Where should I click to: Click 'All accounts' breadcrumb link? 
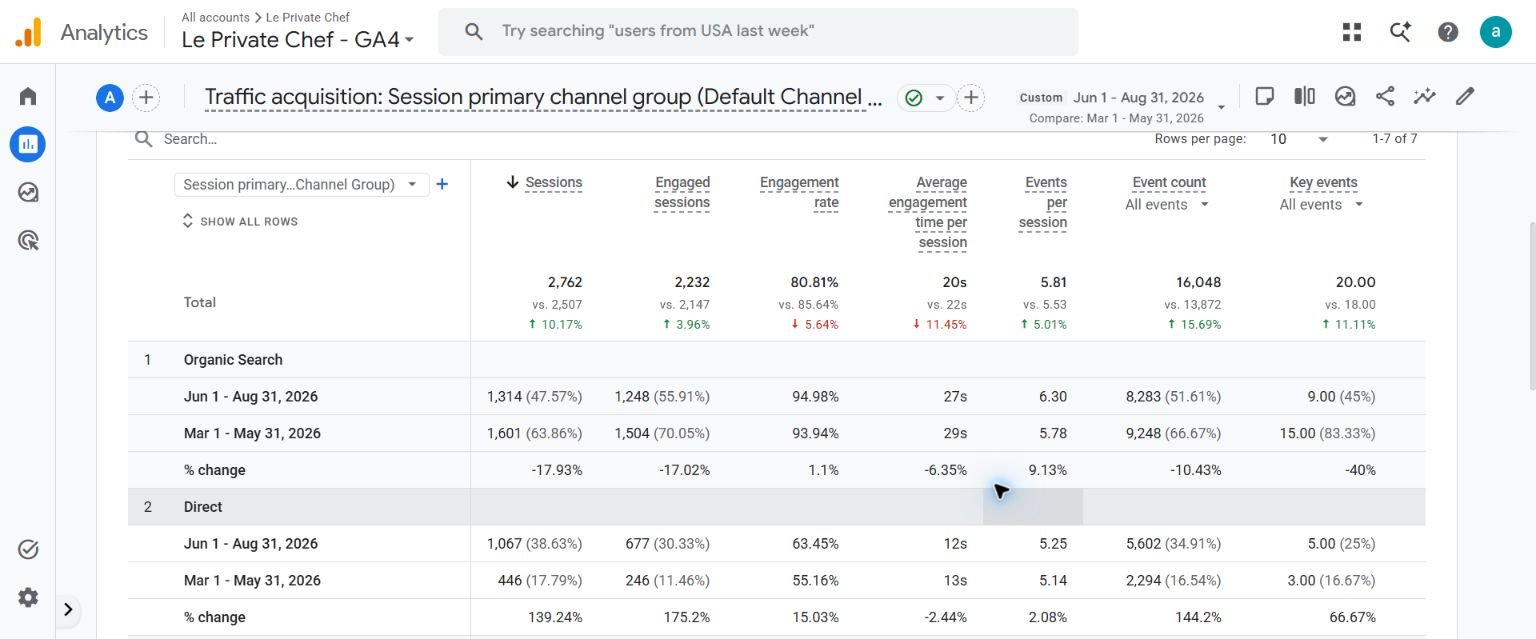[x=215, y=17]
